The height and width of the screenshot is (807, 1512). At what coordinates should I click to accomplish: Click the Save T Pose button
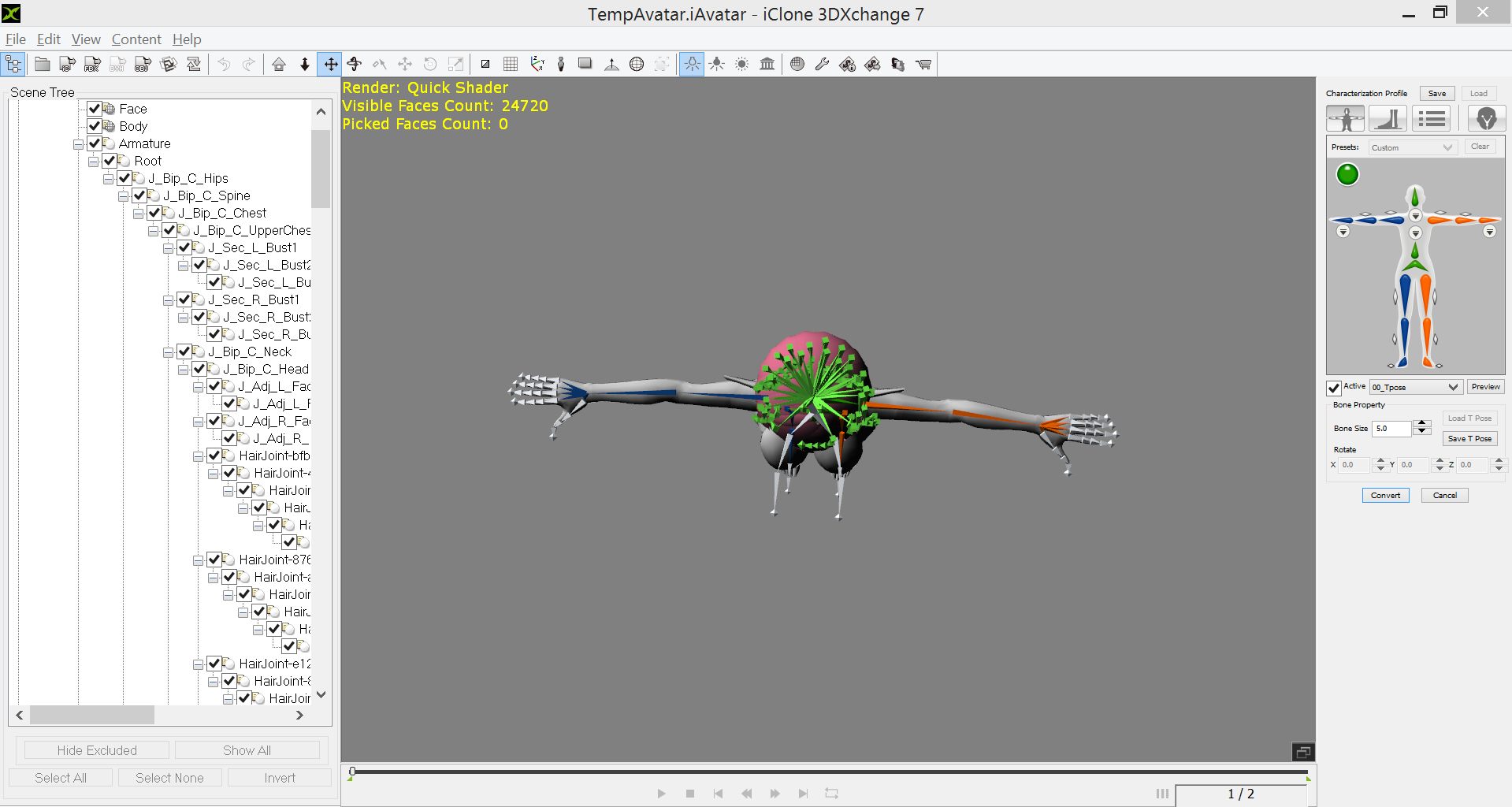1469,439
